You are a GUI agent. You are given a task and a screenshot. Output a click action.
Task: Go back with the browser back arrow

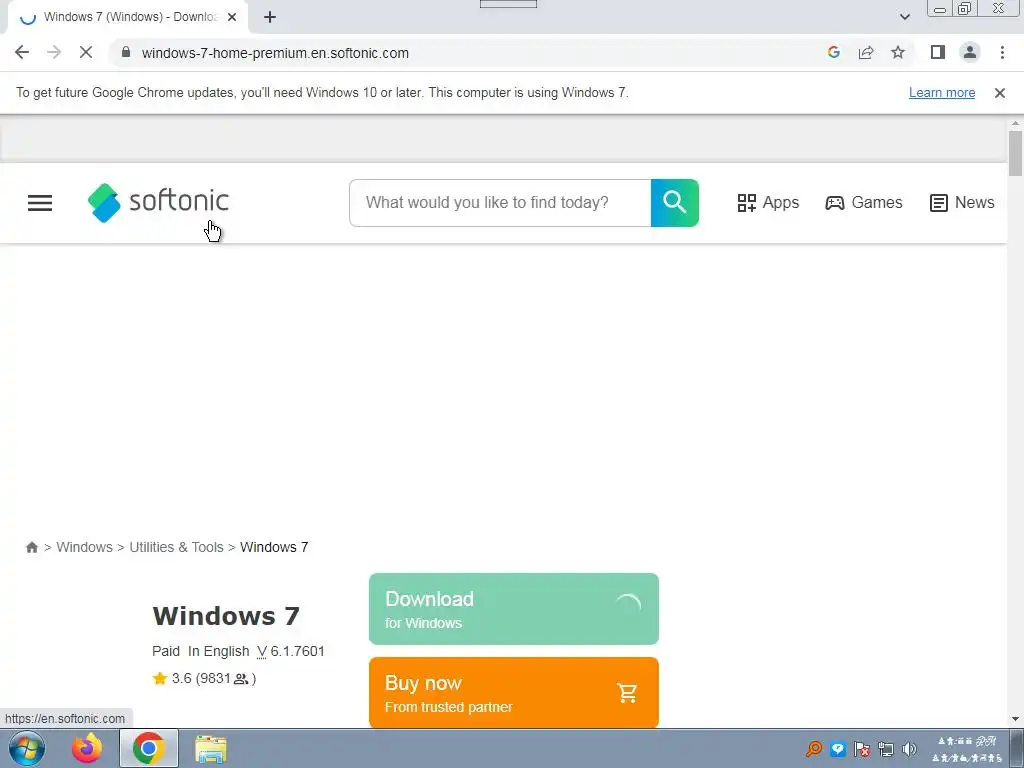point(22,53)
